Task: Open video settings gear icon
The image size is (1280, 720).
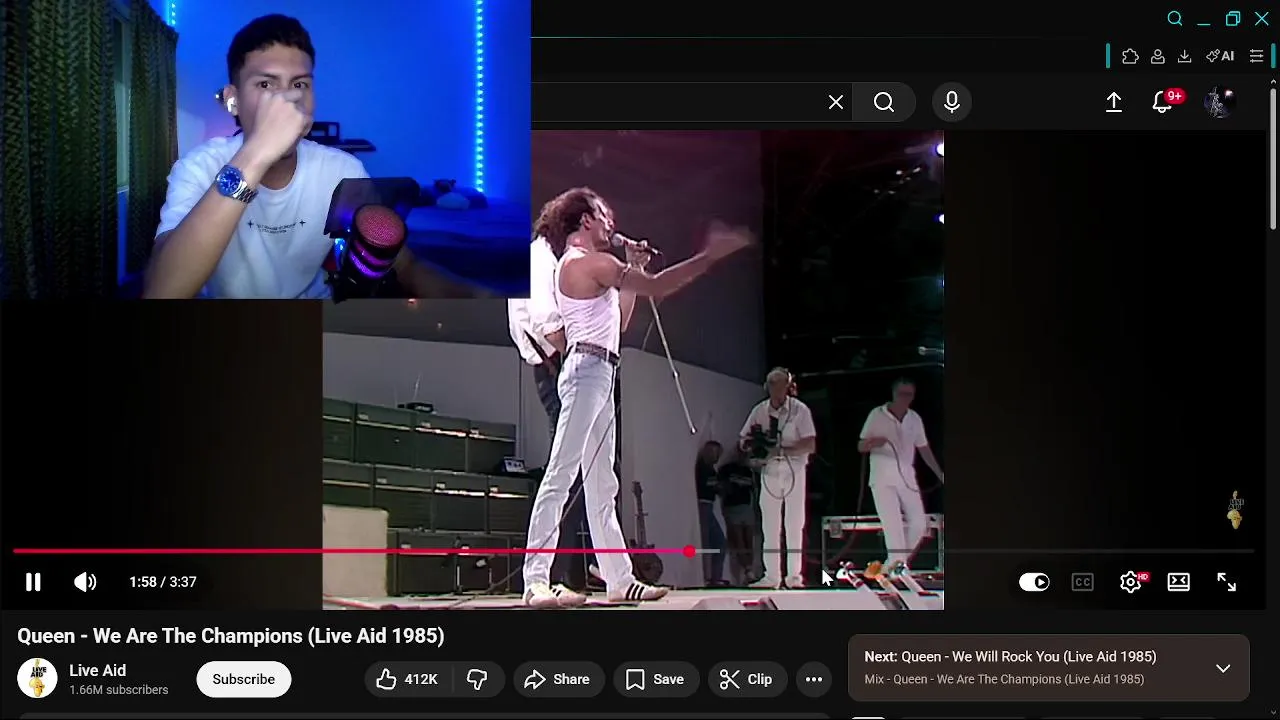Action: 1131,582
